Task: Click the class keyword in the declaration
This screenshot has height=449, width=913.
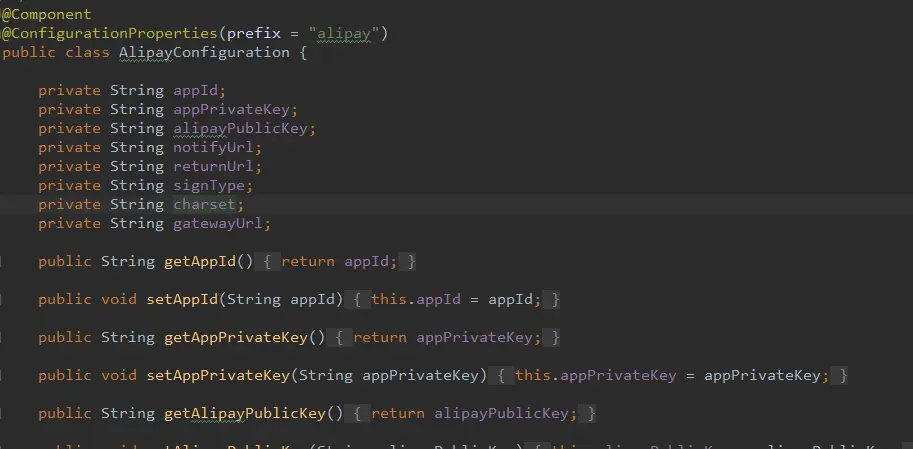Action: point(87,52)
